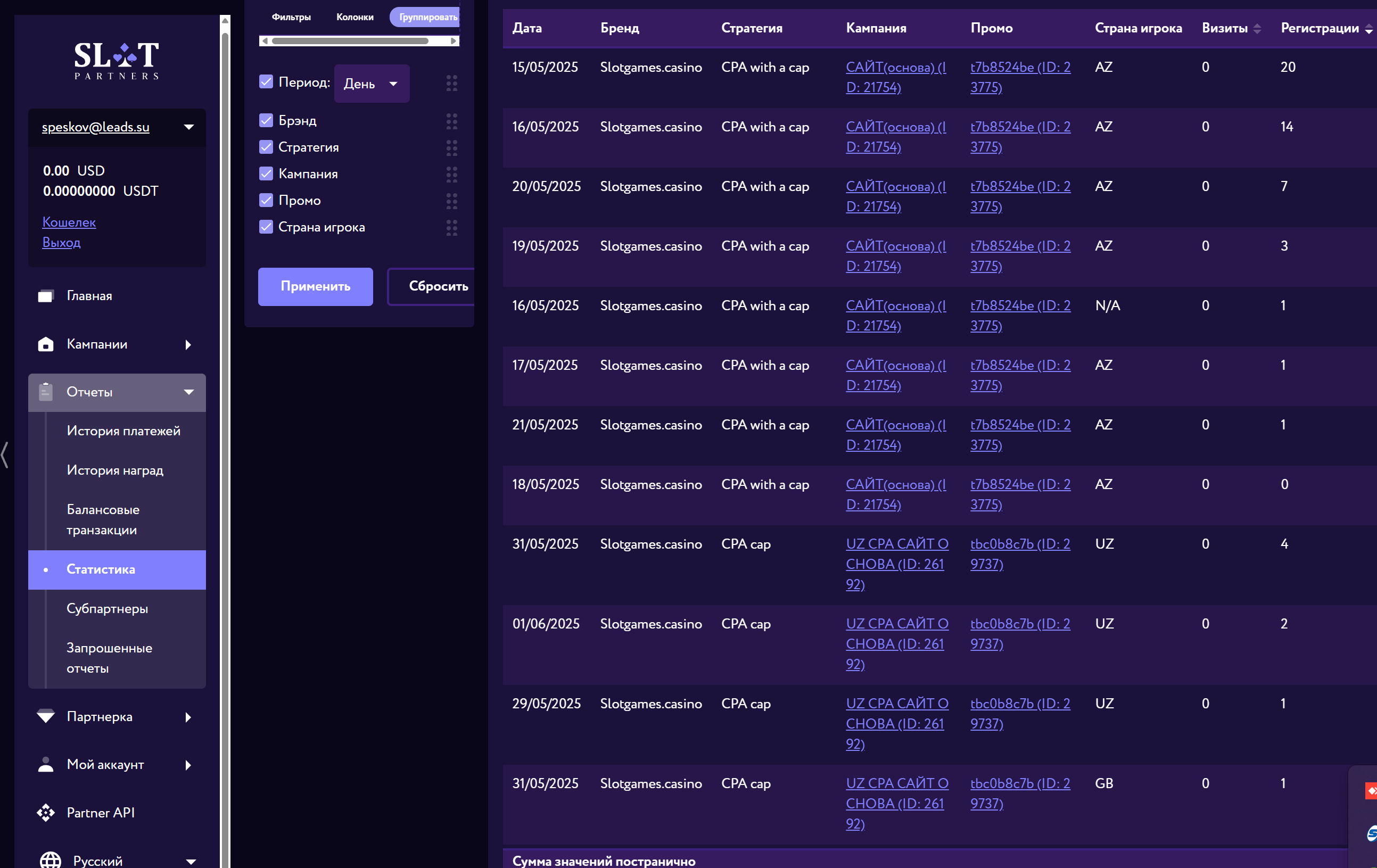Click the 0.00 USD balance text
This screenshot has height=868, width=1377.
pyautogui.click(x=74, y=170)
